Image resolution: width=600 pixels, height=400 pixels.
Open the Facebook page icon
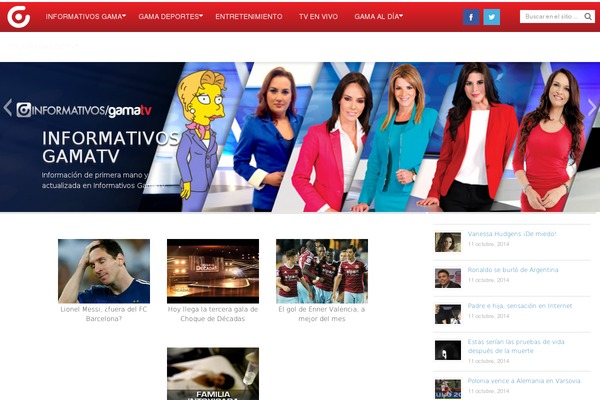click(x=471, y=17)
